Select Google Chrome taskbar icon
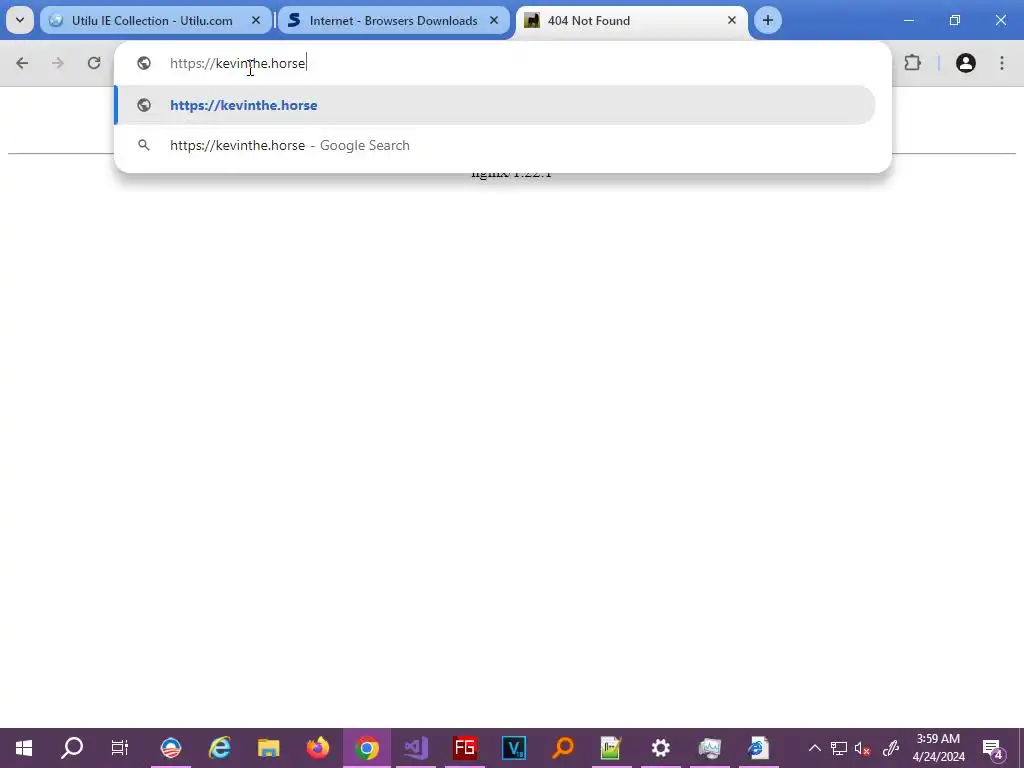 (367, 748)
